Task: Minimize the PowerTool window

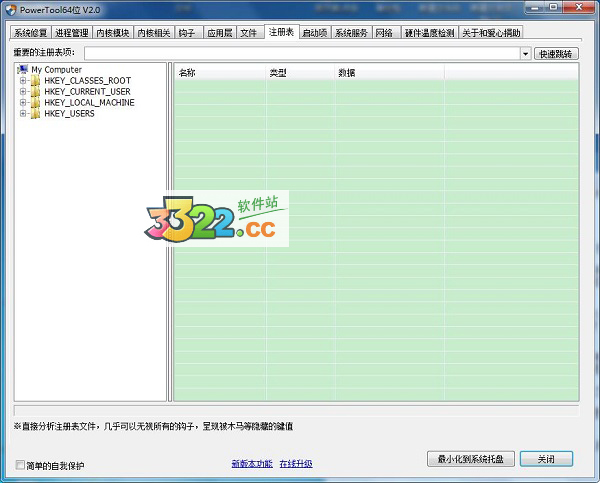Action: pyautogui.click(x=535, y=7)
